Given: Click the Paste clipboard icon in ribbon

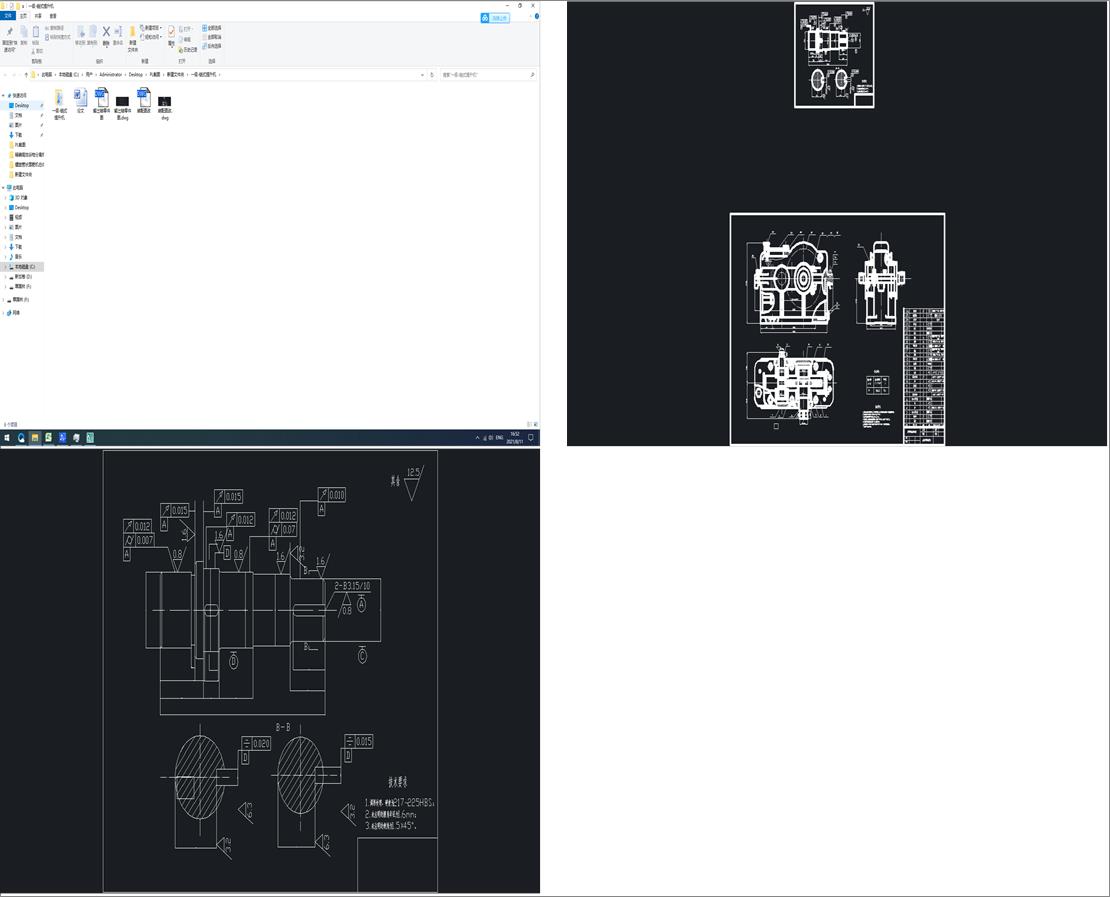Looking at the screenshot, I should 35,32.
